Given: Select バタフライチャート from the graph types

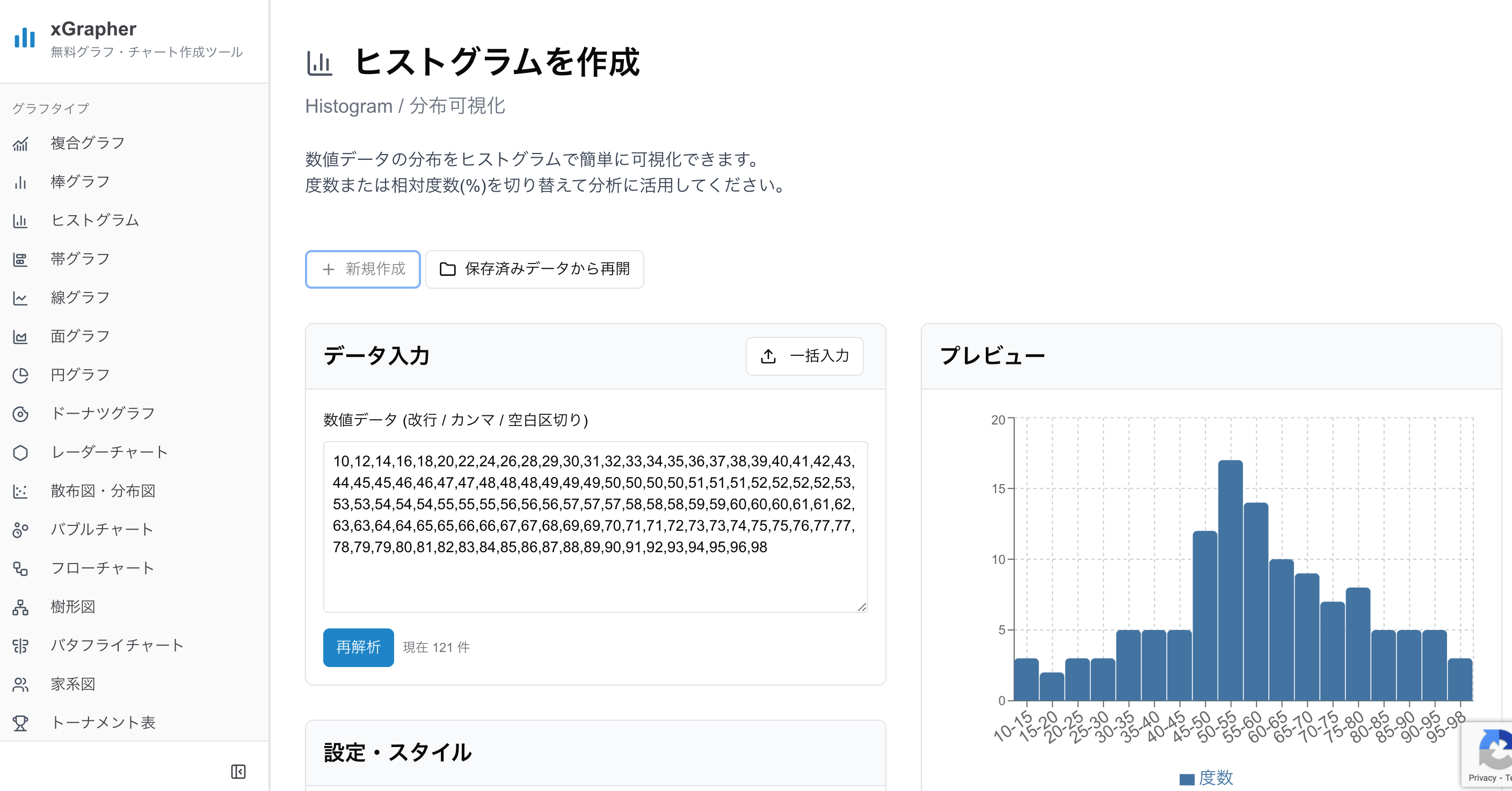Looking at the screenshot, I should (x=21, y=646).
